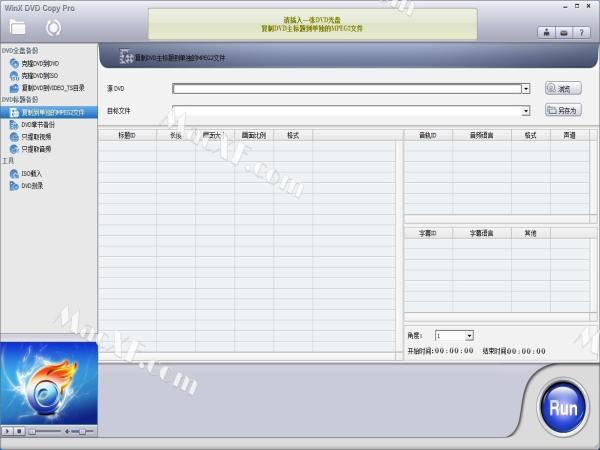The image size is (600, 450).
Task: Click the flaming disc preview thumbnail
Action: (49, 383)
